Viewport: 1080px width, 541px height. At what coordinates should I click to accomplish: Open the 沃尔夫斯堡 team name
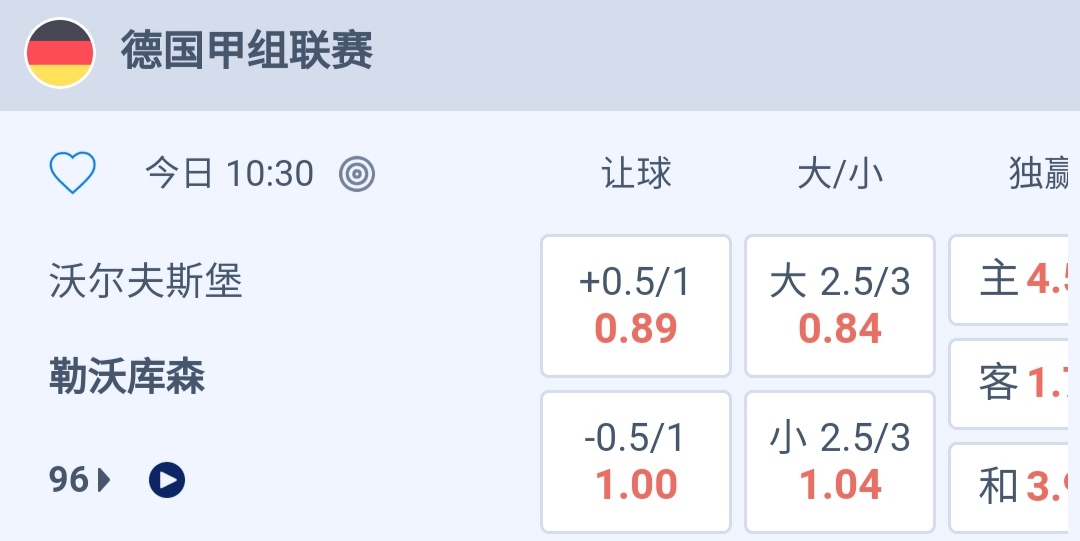[x=146, y=282]
